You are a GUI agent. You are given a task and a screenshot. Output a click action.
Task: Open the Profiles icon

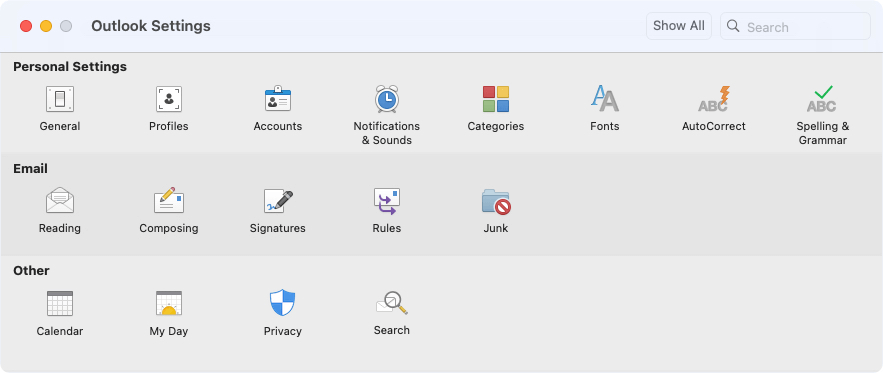click(169, 99)
